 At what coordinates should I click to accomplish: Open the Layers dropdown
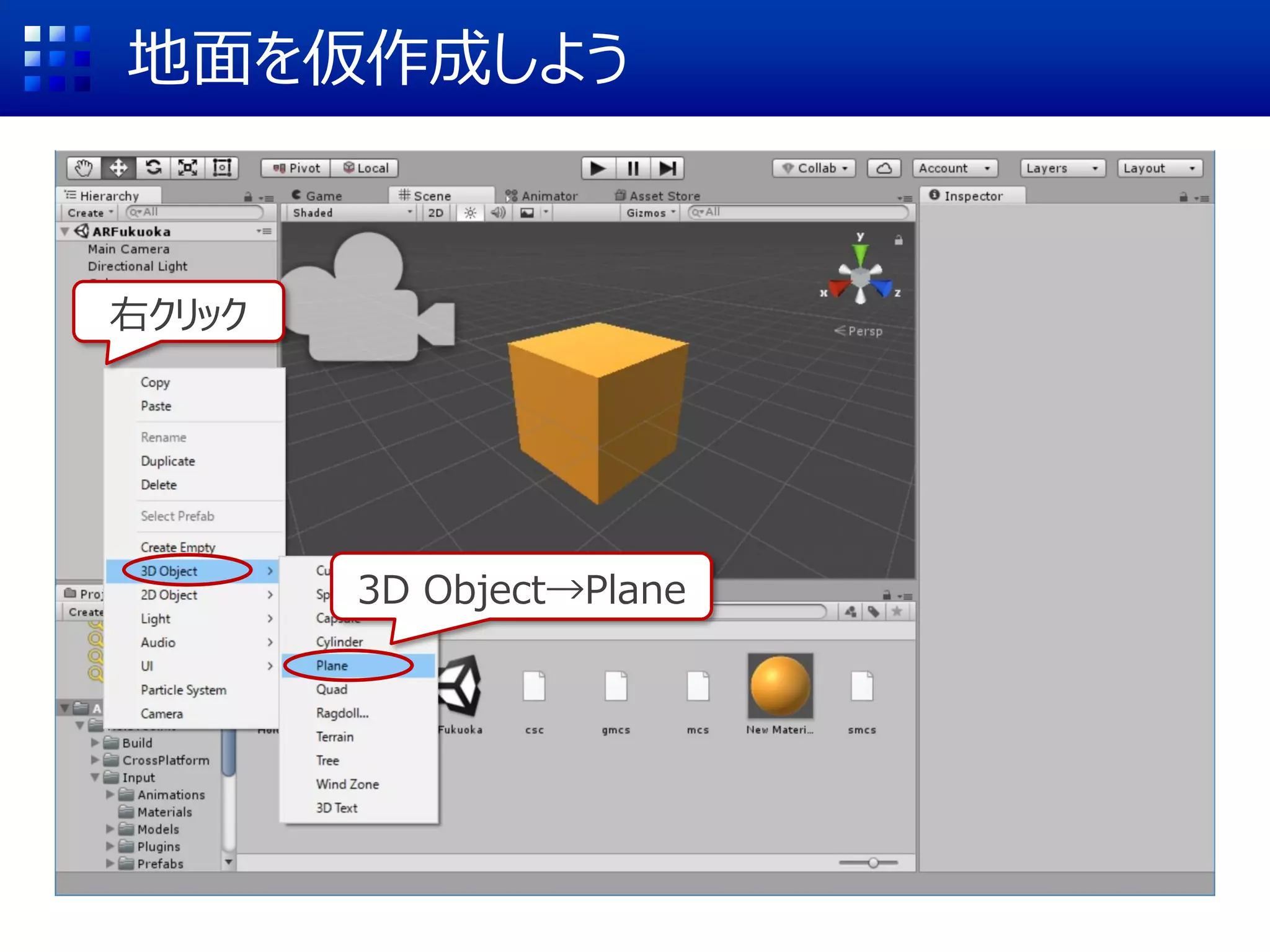tap(1062, 168)
